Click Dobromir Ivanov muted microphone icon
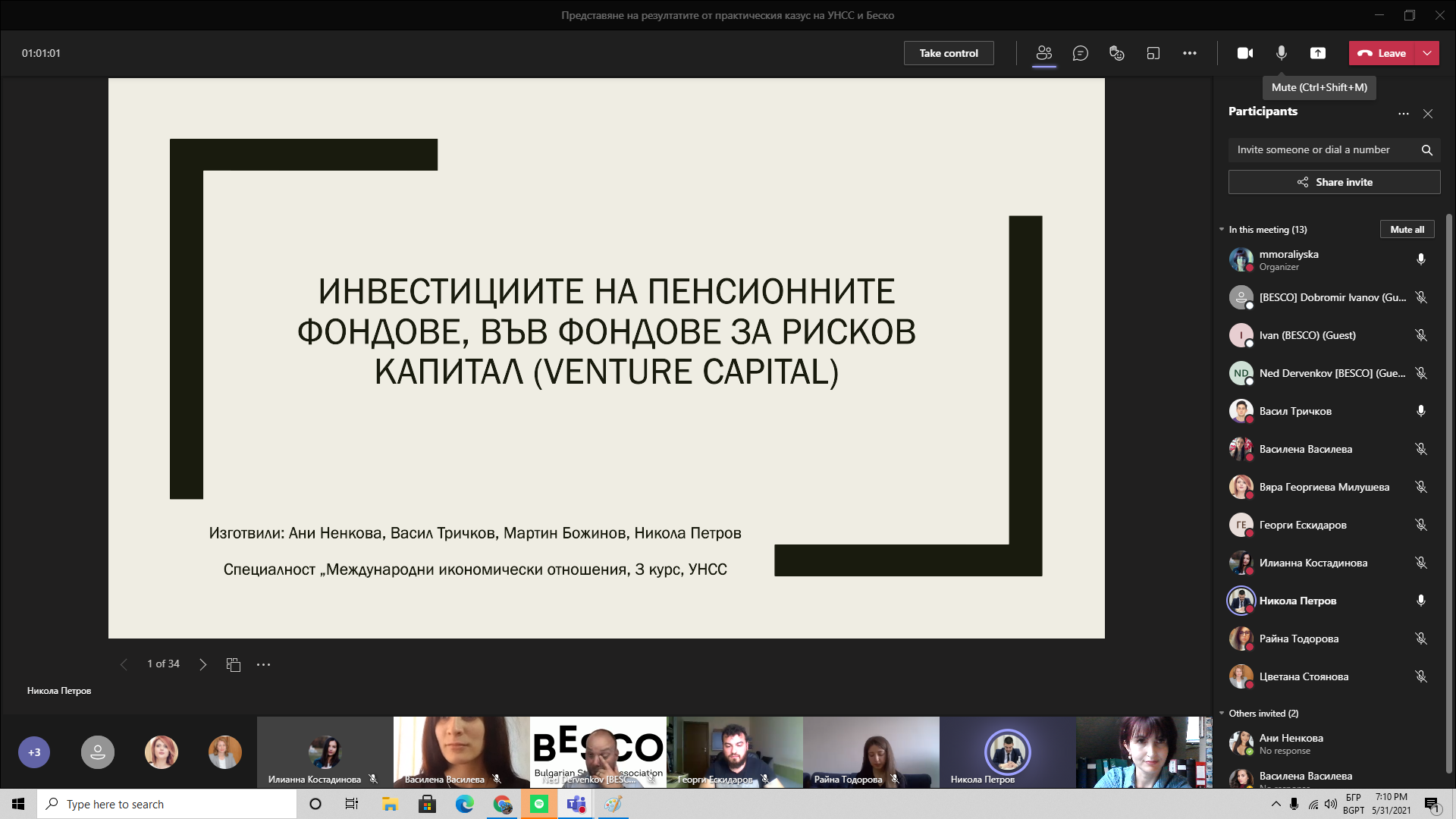The image size is (1456, 819). pyautogui.click(x=1421, y=297)
